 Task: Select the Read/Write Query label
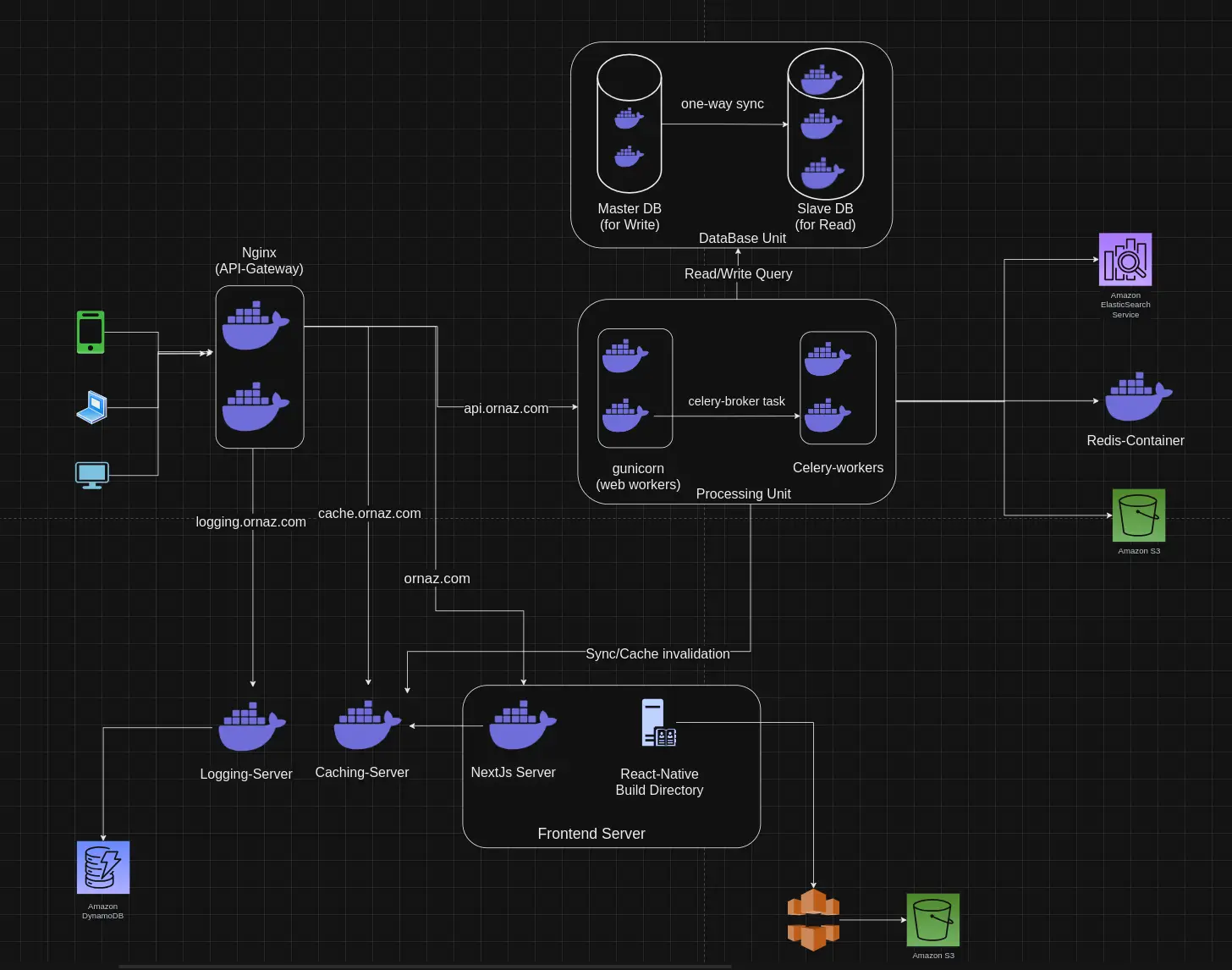pyautogui.click(x=739, y=273)
